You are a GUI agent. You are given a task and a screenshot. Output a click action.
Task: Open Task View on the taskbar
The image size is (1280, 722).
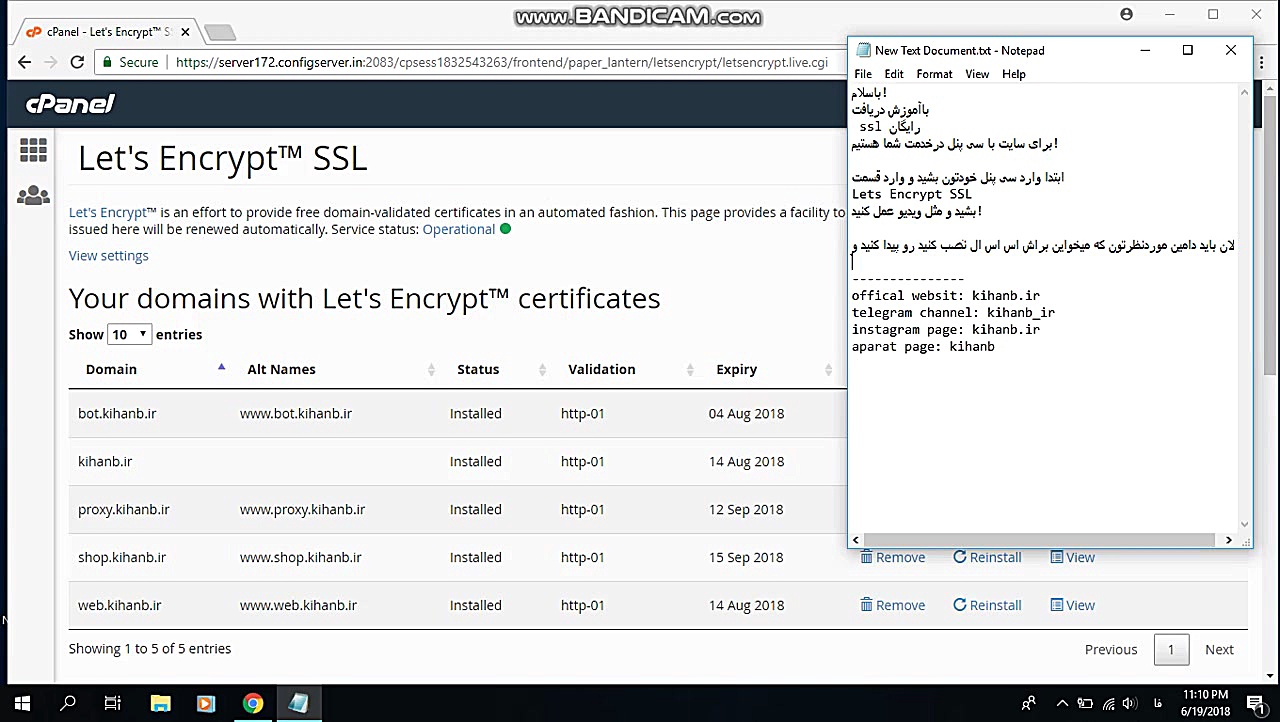pyautogui.click(x=113, y=703)
